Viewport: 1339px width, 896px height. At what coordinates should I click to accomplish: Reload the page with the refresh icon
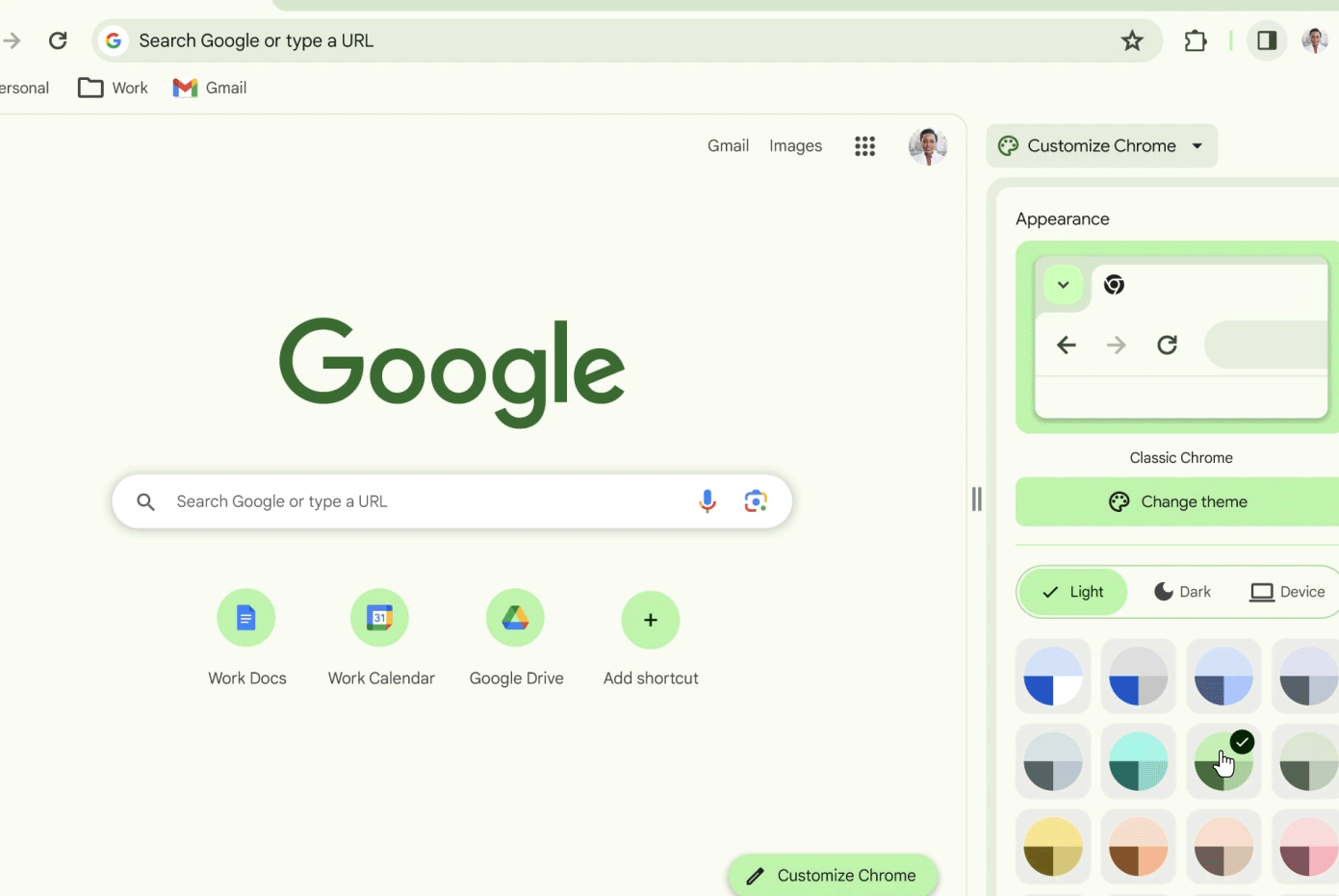[58, 40]
